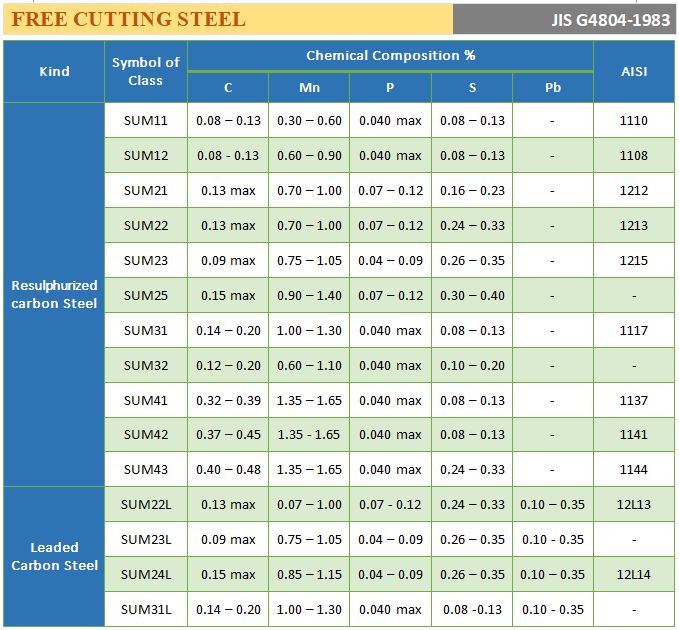Click SUM42 Mn value 1.35 - 1.65
Image resolution: width=679 pixels, height=630 pixels.
[x=308, y=435]
